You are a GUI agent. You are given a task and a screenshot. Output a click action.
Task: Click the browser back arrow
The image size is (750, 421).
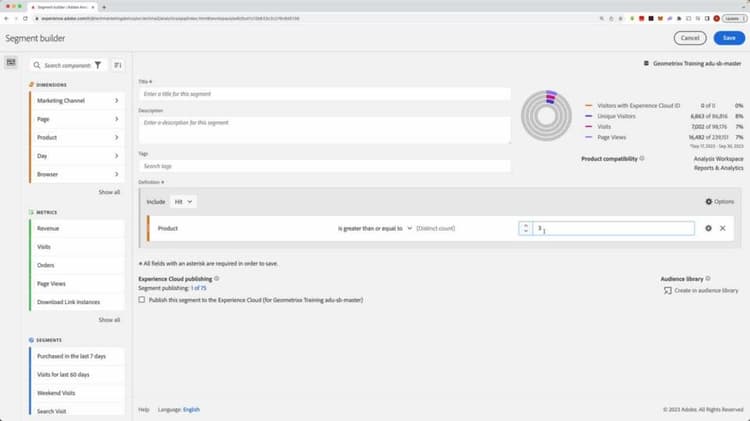(6, 18)
